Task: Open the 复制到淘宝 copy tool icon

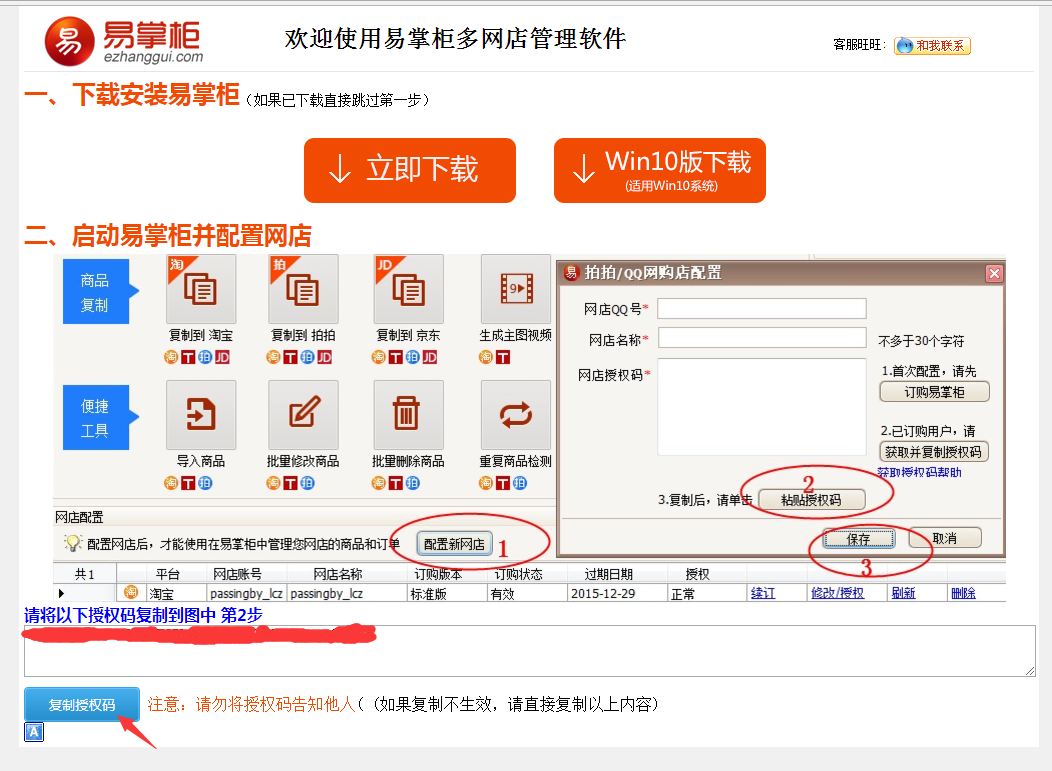Action: point(201,289)
